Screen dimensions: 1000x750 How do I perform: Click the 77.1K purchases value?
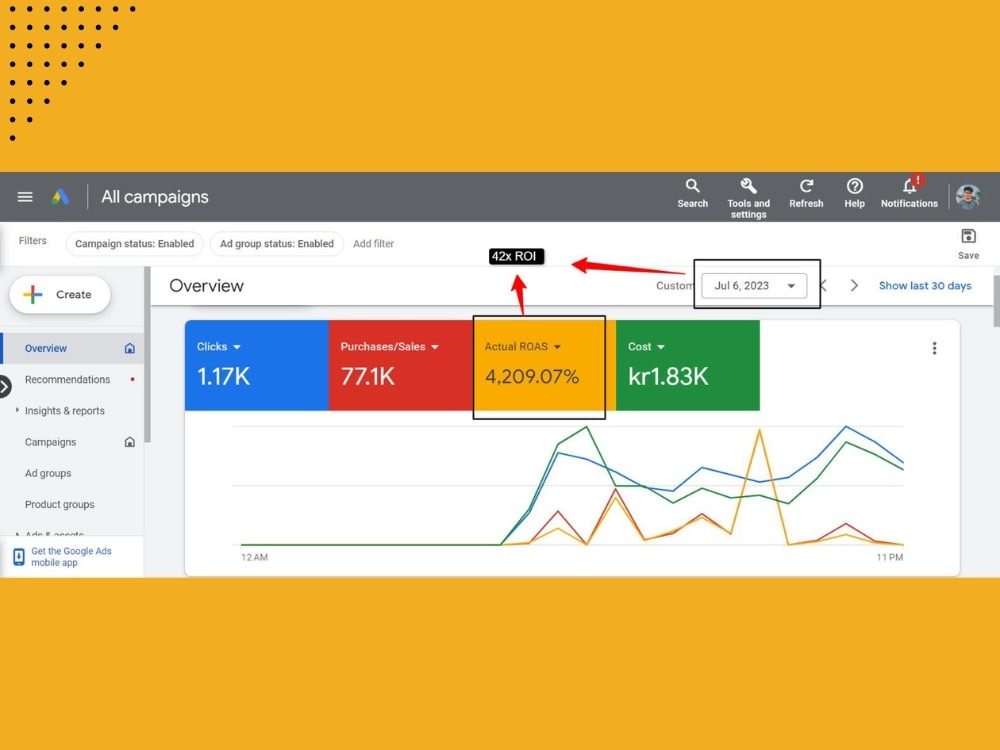pos(367,376)
